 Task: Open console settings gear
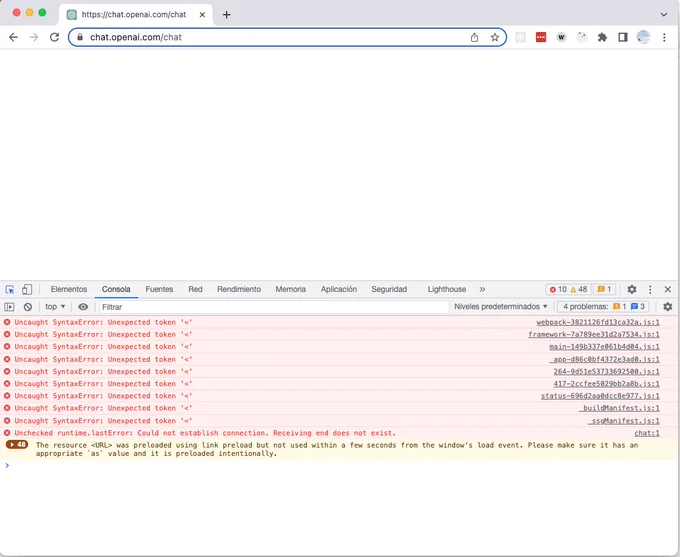[668, 307]
